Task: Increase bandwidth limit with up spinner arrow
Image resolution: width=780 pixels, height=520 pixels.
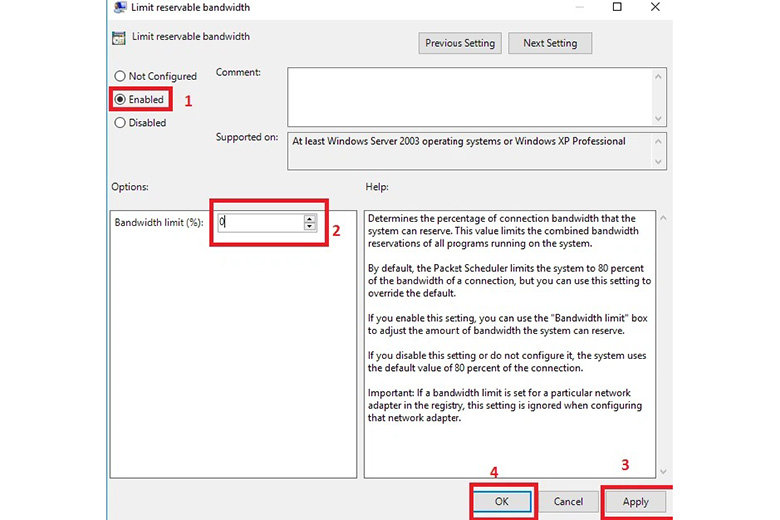Action: click(x=310, y=219)
